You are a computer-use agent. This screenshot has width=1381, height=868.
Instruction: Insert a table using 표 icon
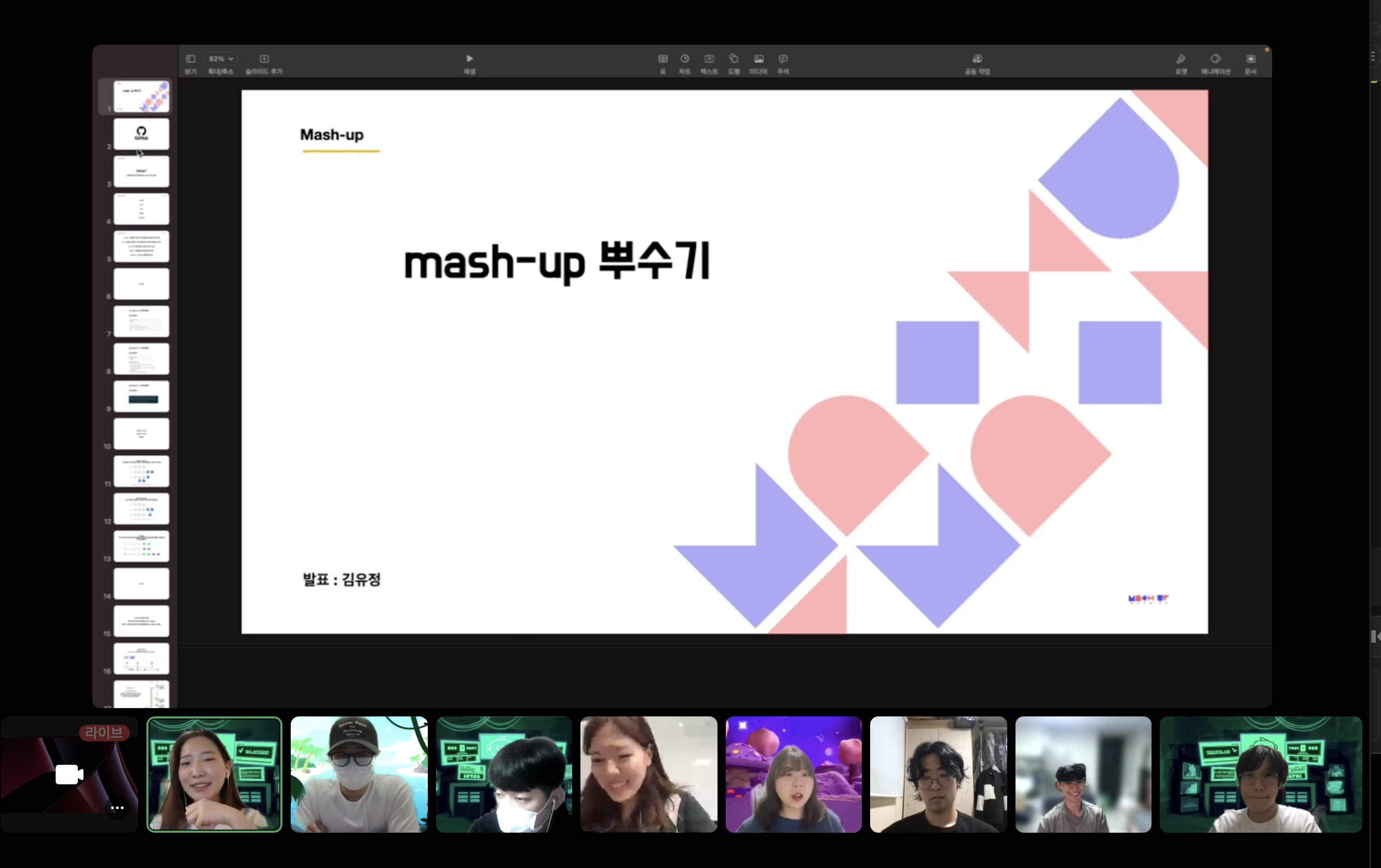tap(662, 59)
